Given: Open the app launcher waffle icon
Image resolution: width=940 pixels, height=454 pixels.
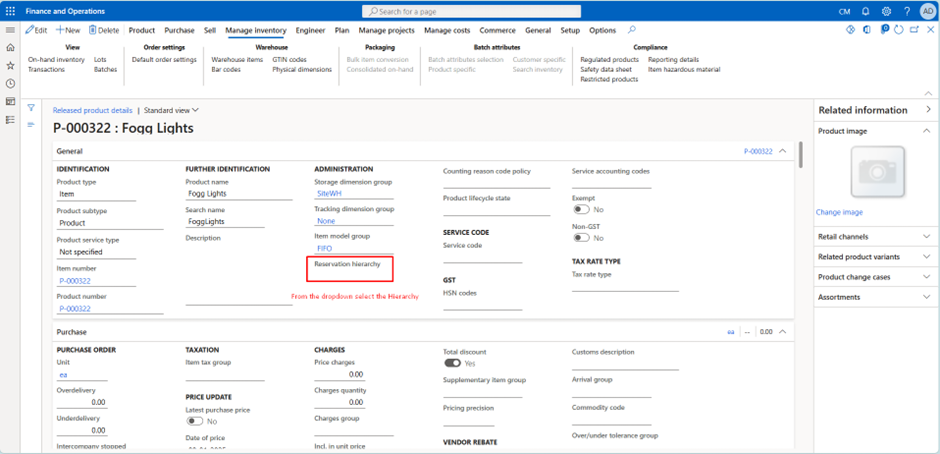Looking at the screenshot, I should (10, 11).
